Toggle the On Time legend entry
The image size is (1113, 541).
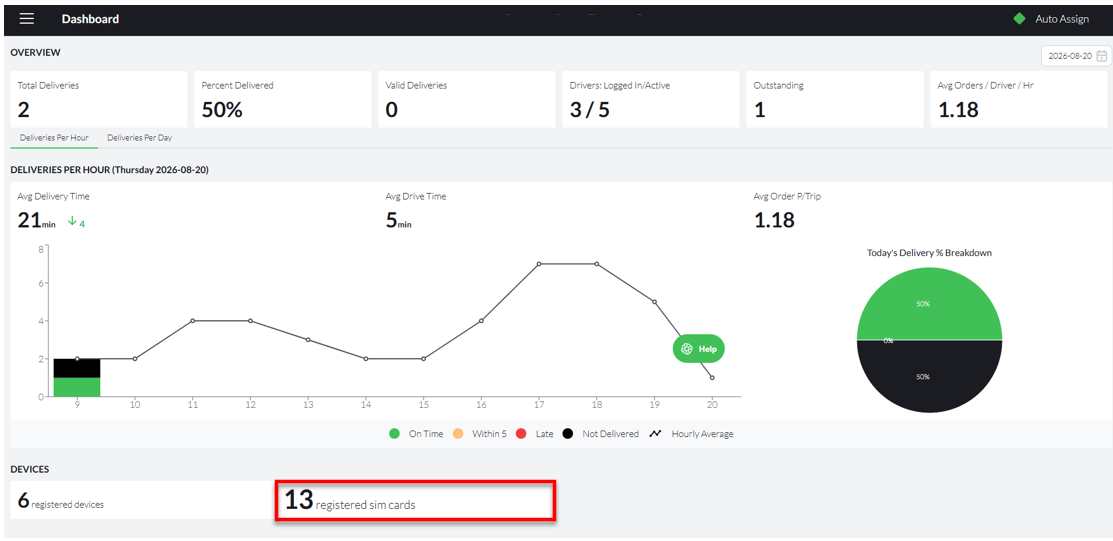tap(417, 434)
